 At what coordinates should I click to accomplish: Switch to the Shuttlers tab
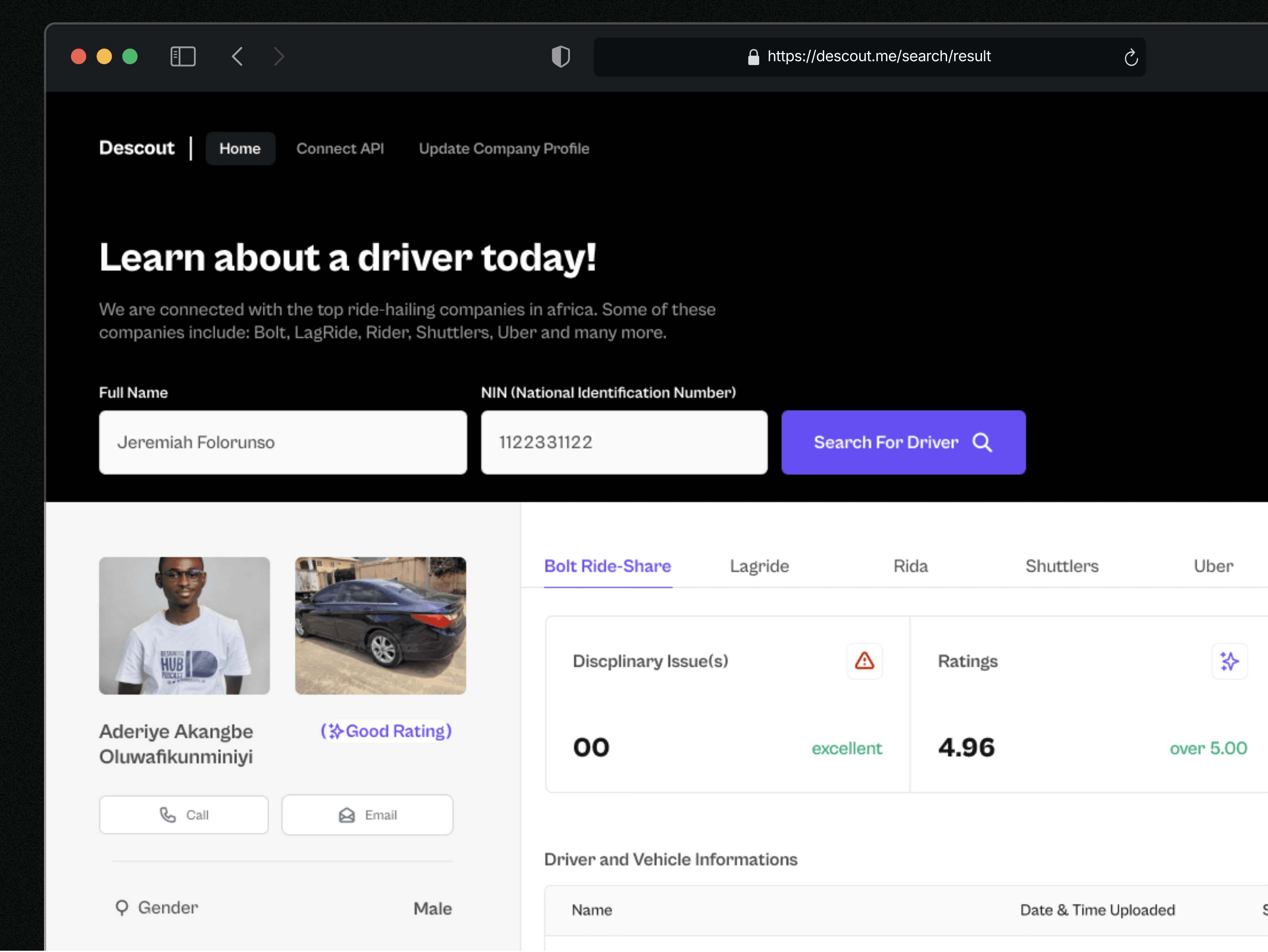pos(1062,566)
